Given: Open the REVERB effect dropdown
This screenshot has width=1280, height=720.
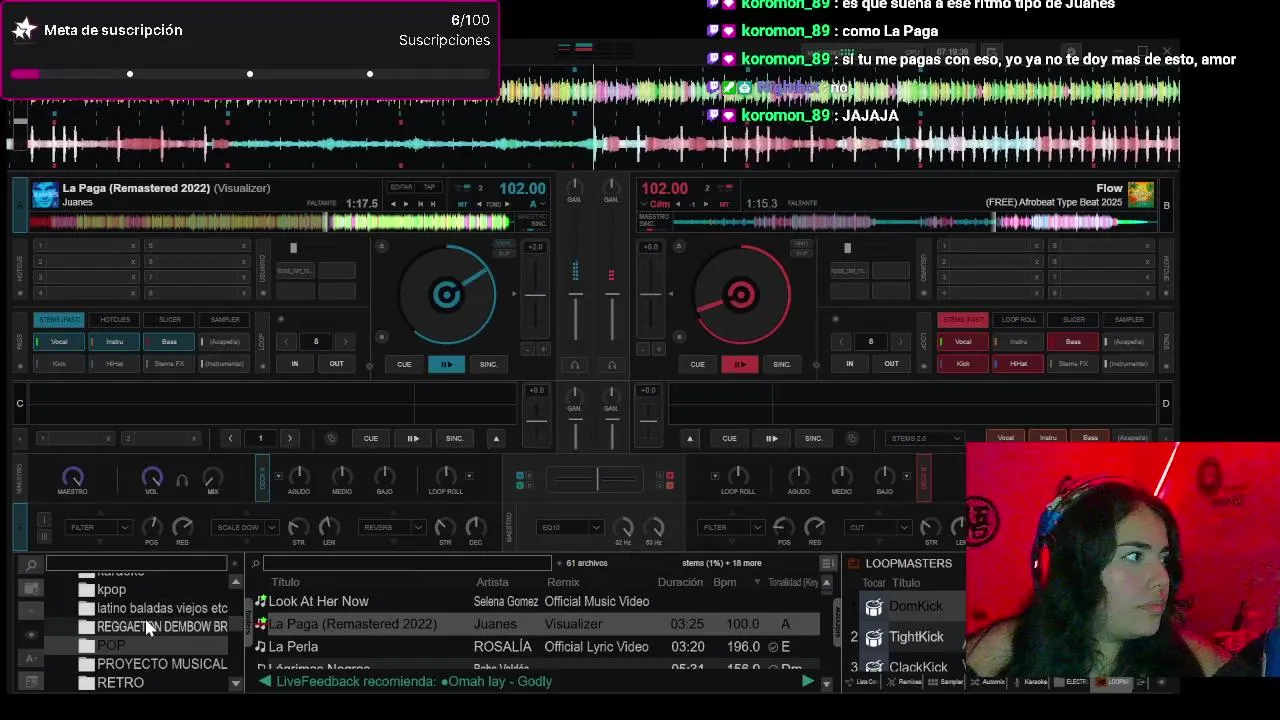Looking at the screenshot, I should [391, 527].
